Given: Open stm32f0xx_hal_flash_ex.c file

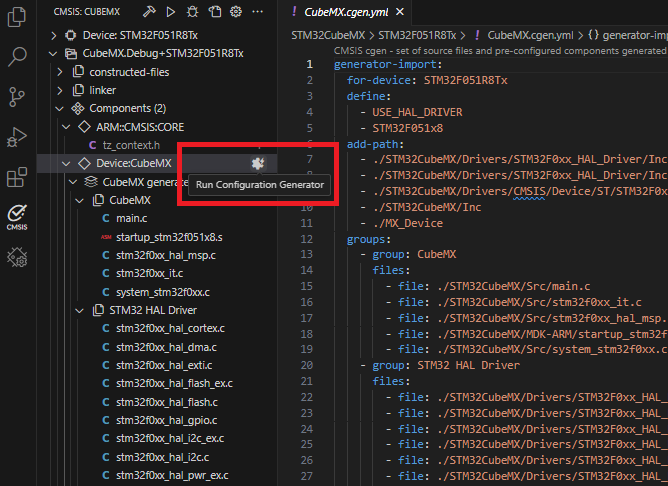Looking at the screenshot, I should (174, 384).
